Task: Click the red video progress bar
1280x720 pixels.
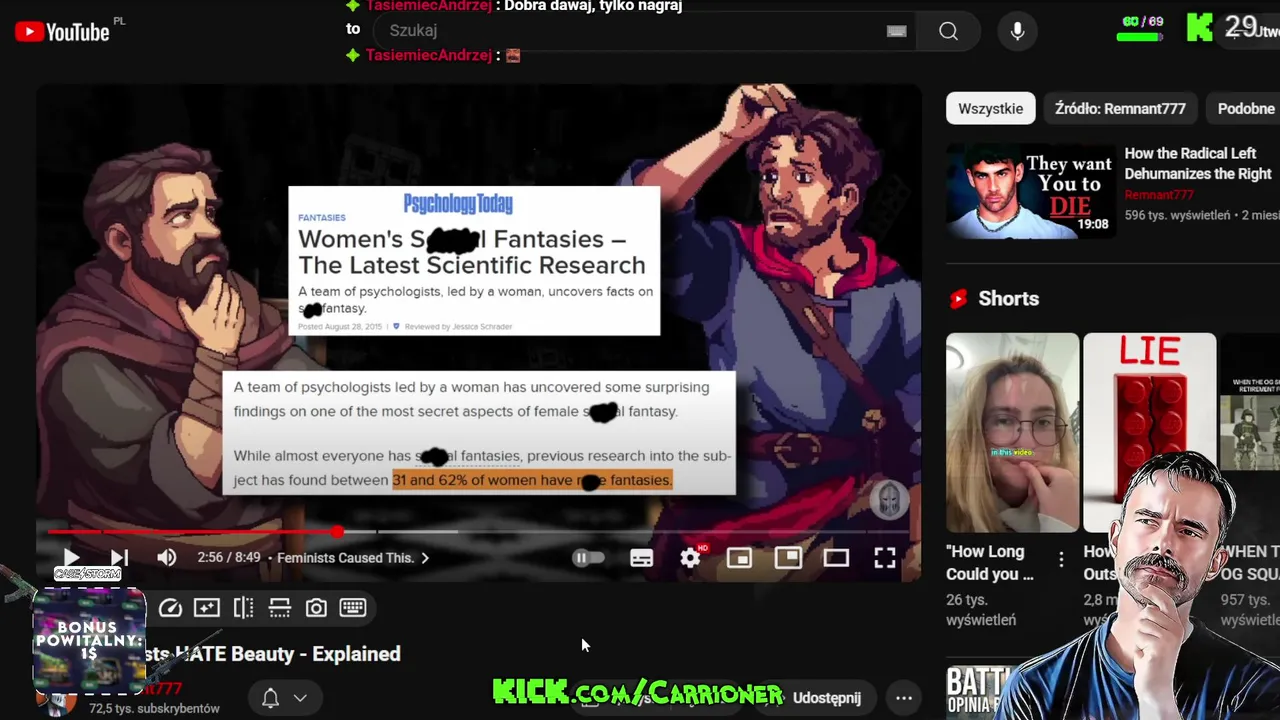Action: tap(192, 532)
